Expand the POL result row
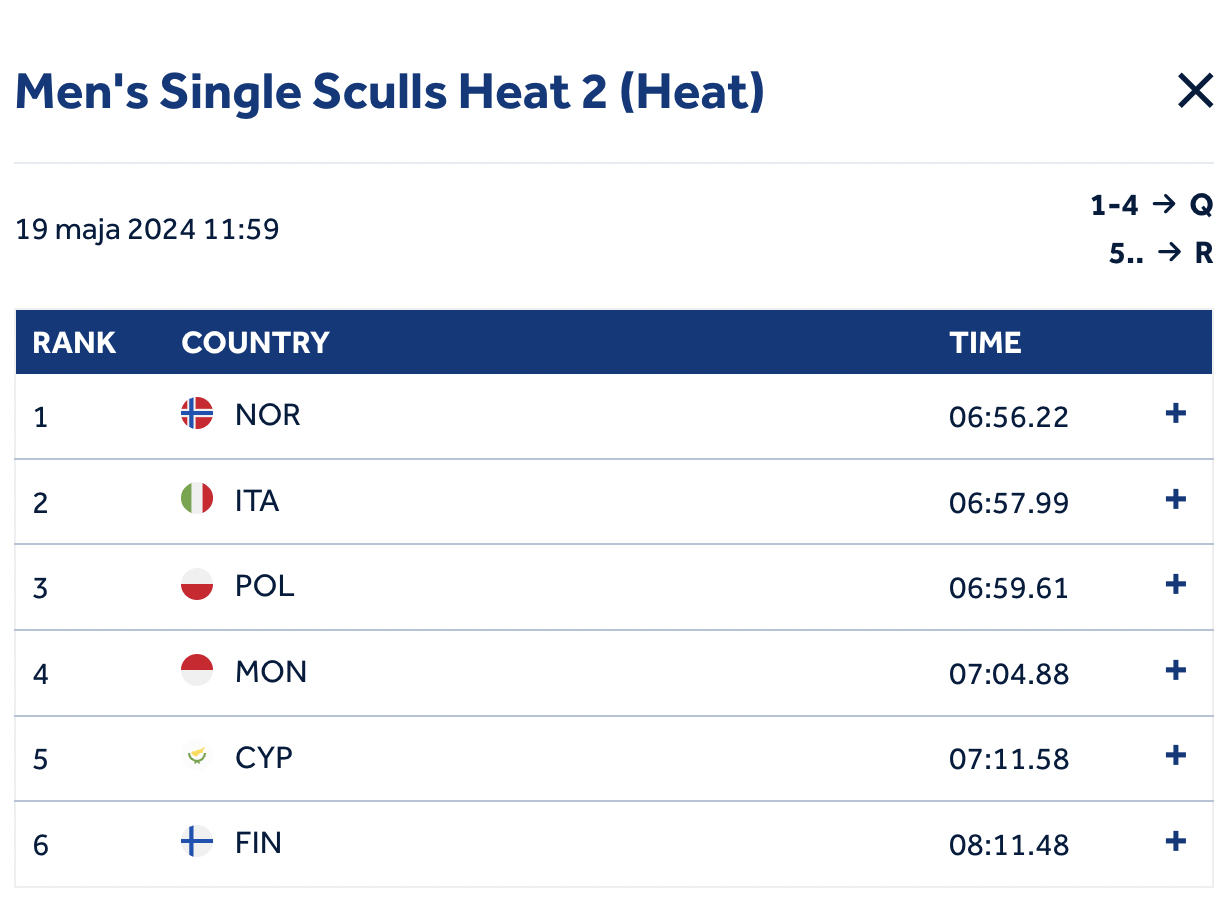 click(1176, 585)
